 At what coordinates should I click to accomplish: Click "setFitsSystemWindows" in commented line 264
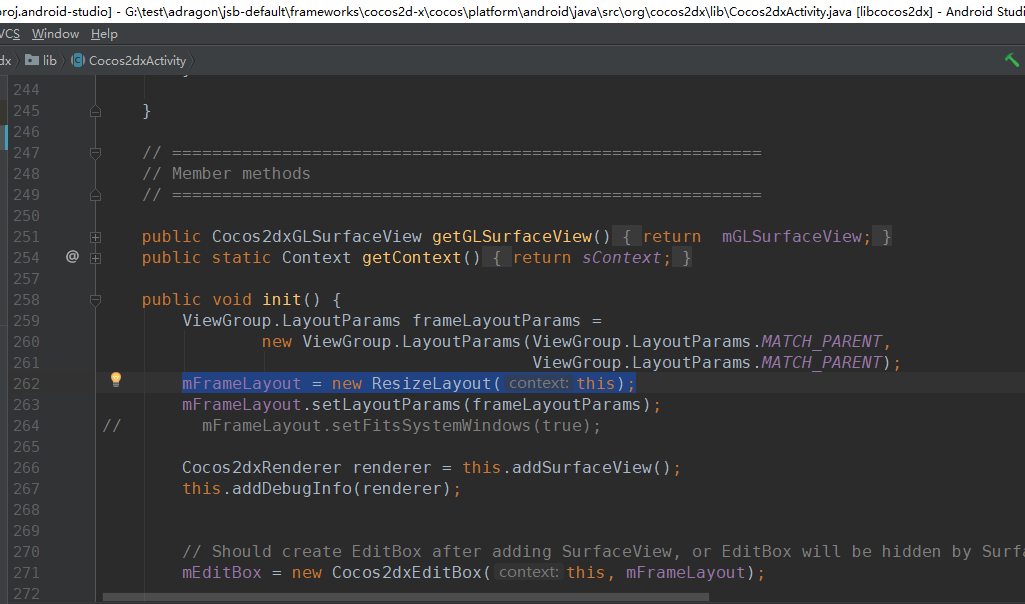(431, 426)
